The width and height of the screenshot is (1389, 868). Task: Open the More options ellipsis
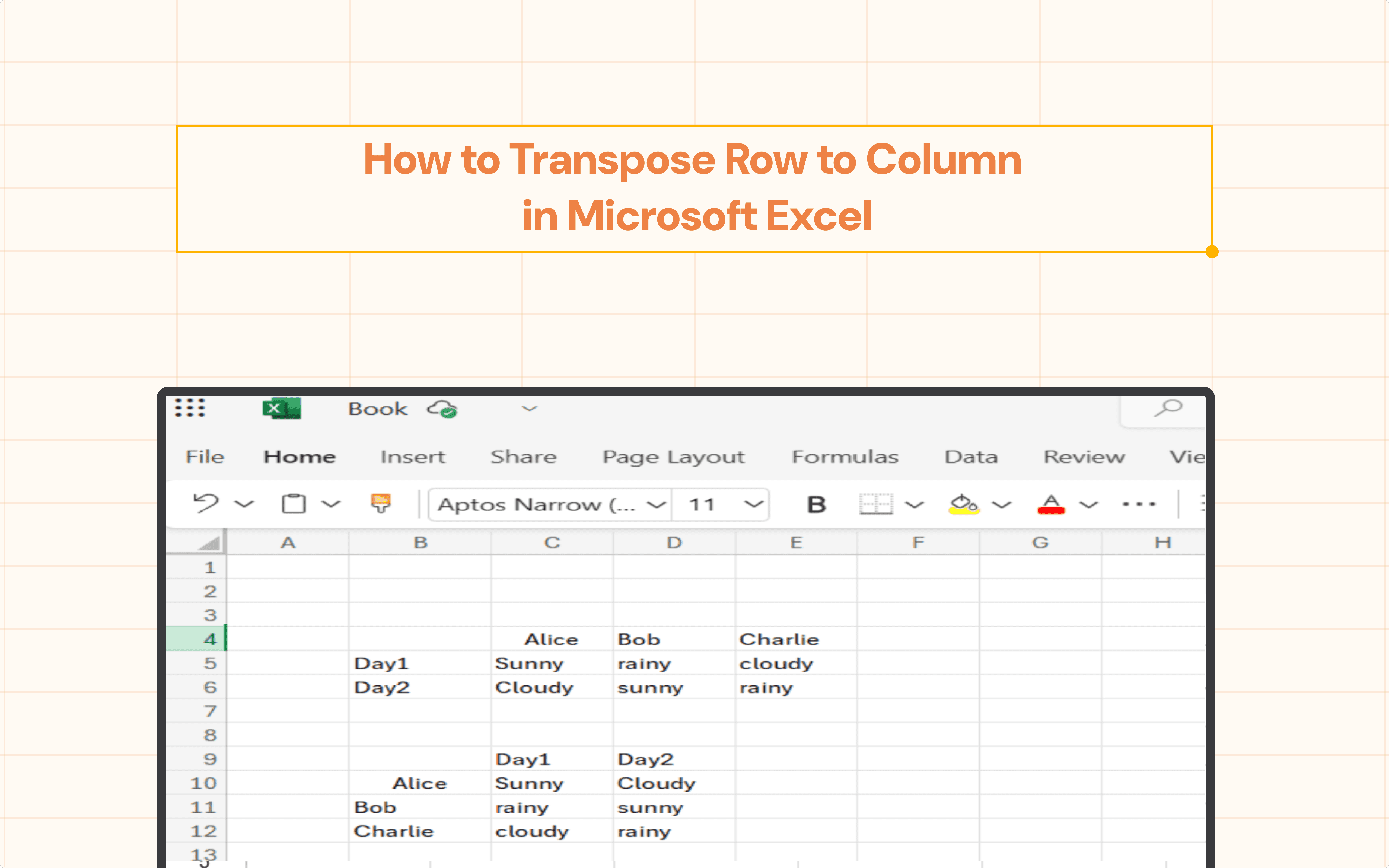coord(1139,504)
